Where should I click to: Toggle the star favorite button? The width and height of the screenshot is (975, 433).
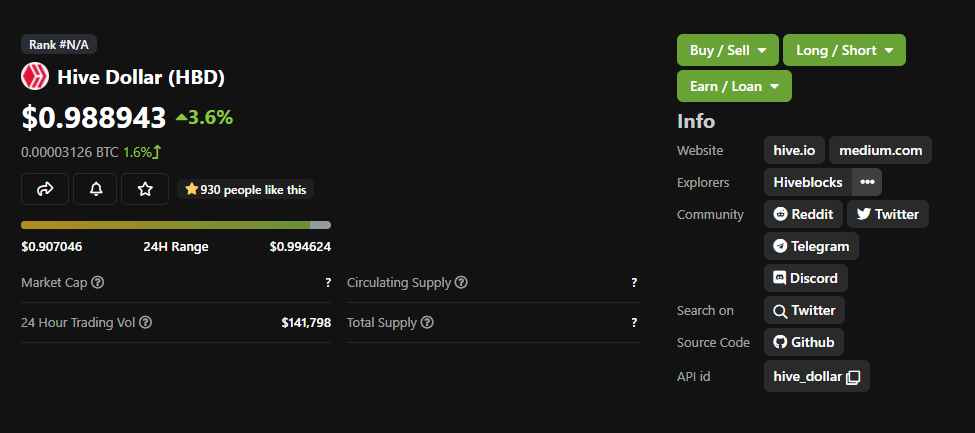click(x=145, y=189)
